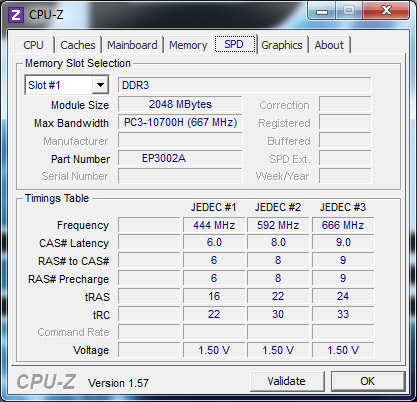Click the RAS# Precharge label
The height and width of the screenshot is (402, 417).
[x=69, y=279]
